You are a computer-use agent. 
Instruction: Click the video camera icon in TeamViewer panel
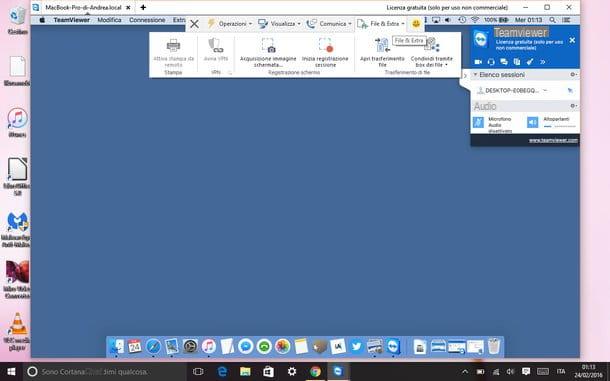[478, 62]
